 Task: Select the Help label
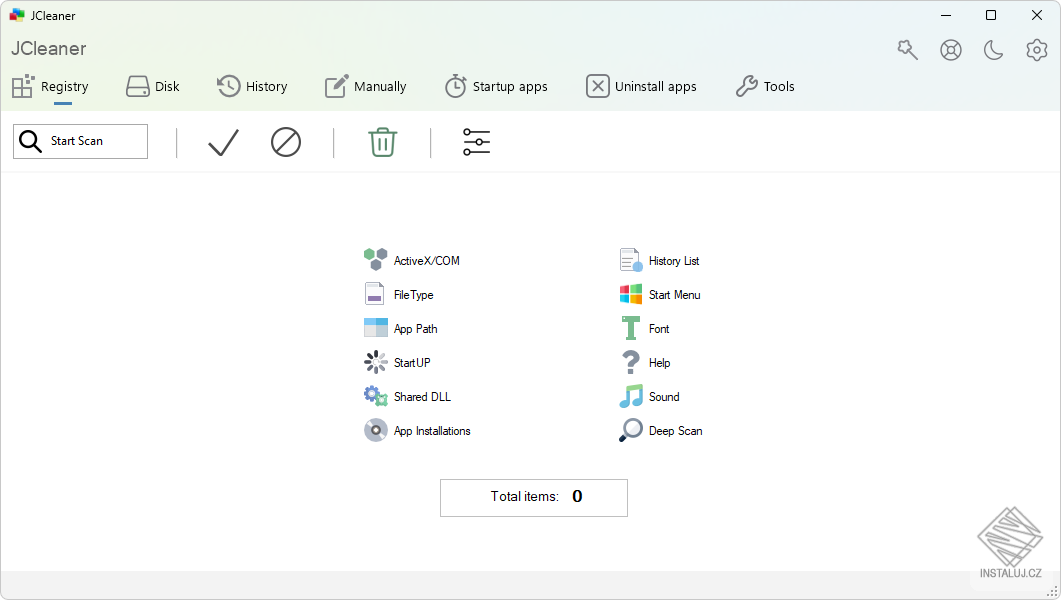660,363
